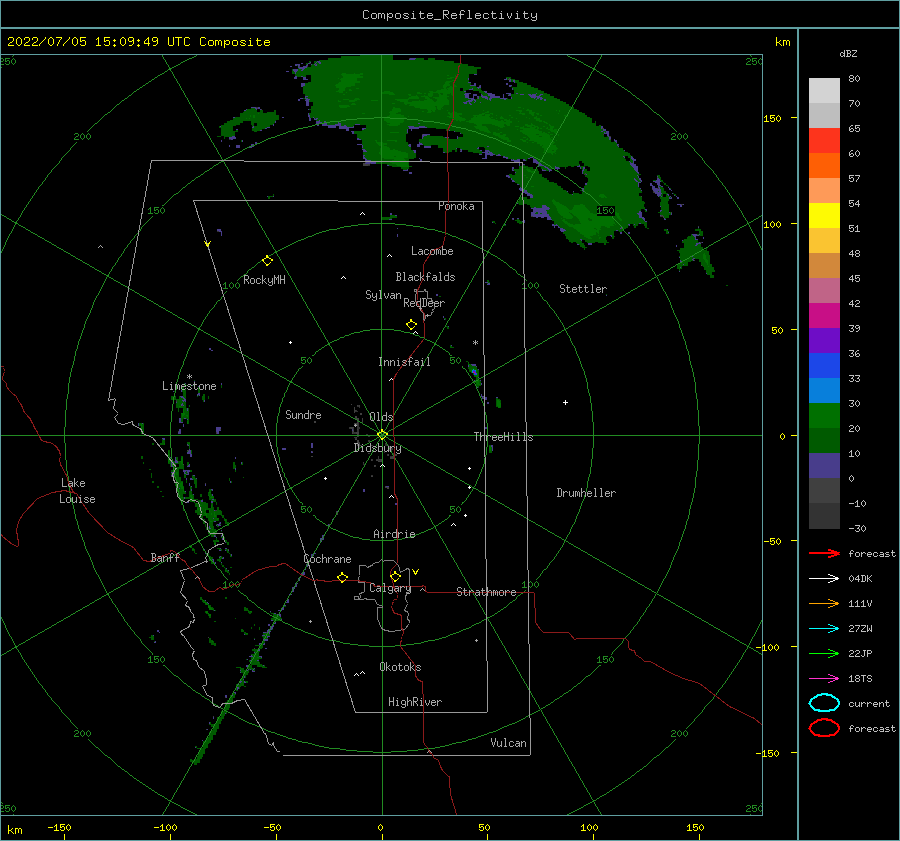900x841 pixels.
Task: Click the yellow diamond marker below RedDeer
Action: [x=411, y=325]
